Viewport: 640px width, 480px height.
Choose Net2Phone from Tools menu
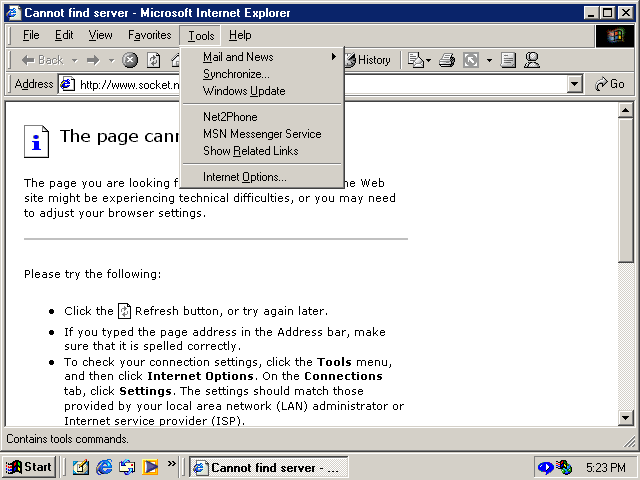click(262, 117)
